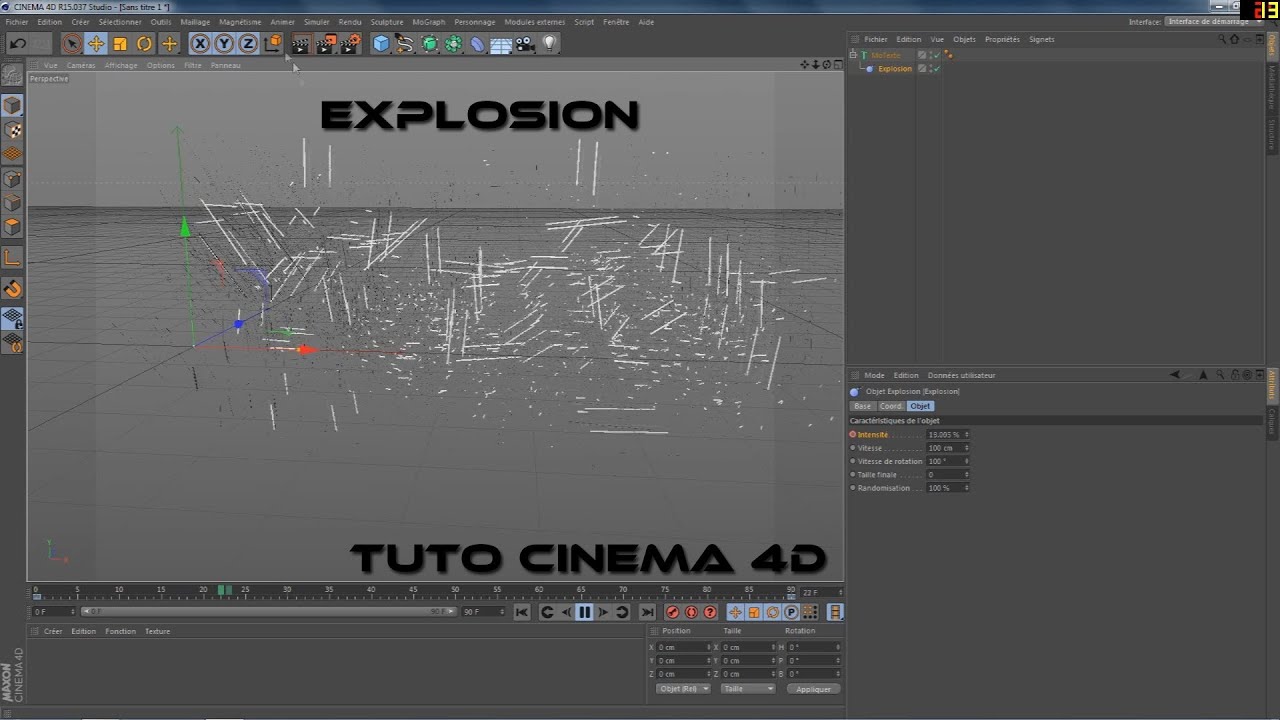Switch to the Base attribute tab

point(862,406)
